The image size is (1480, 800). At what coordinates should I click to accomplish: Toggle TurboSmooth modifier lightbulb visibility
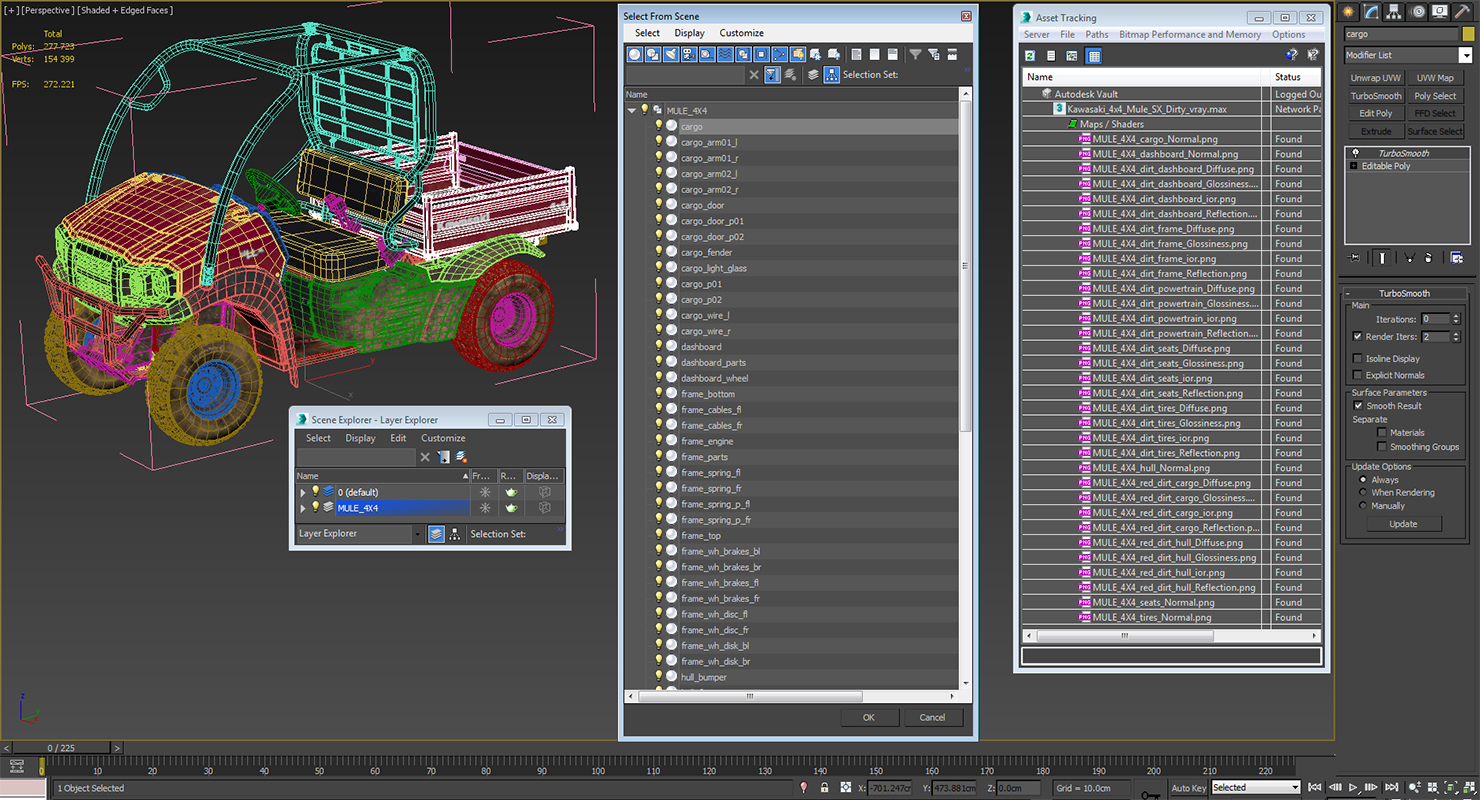click(1355, 153)
